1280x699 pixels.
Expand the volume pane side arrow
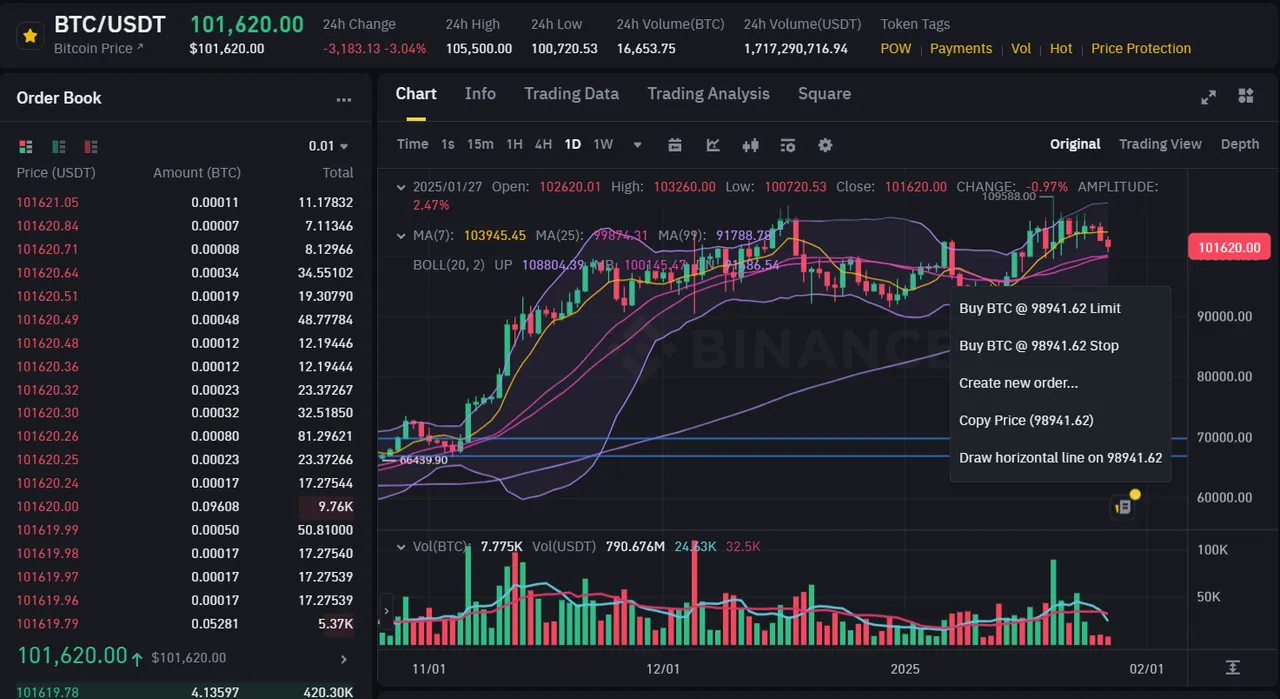click(x=386, y=609)
